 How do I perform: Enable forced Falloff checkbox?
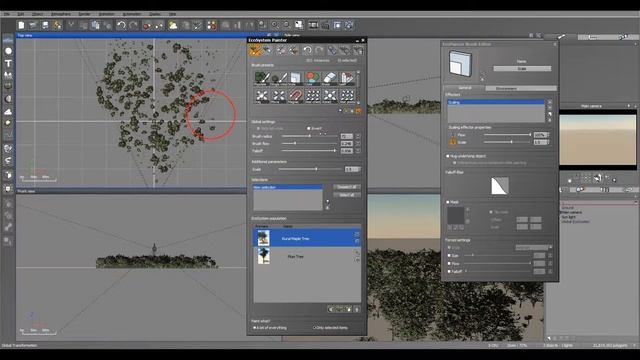pyautogui.click(x=449, y=271)
